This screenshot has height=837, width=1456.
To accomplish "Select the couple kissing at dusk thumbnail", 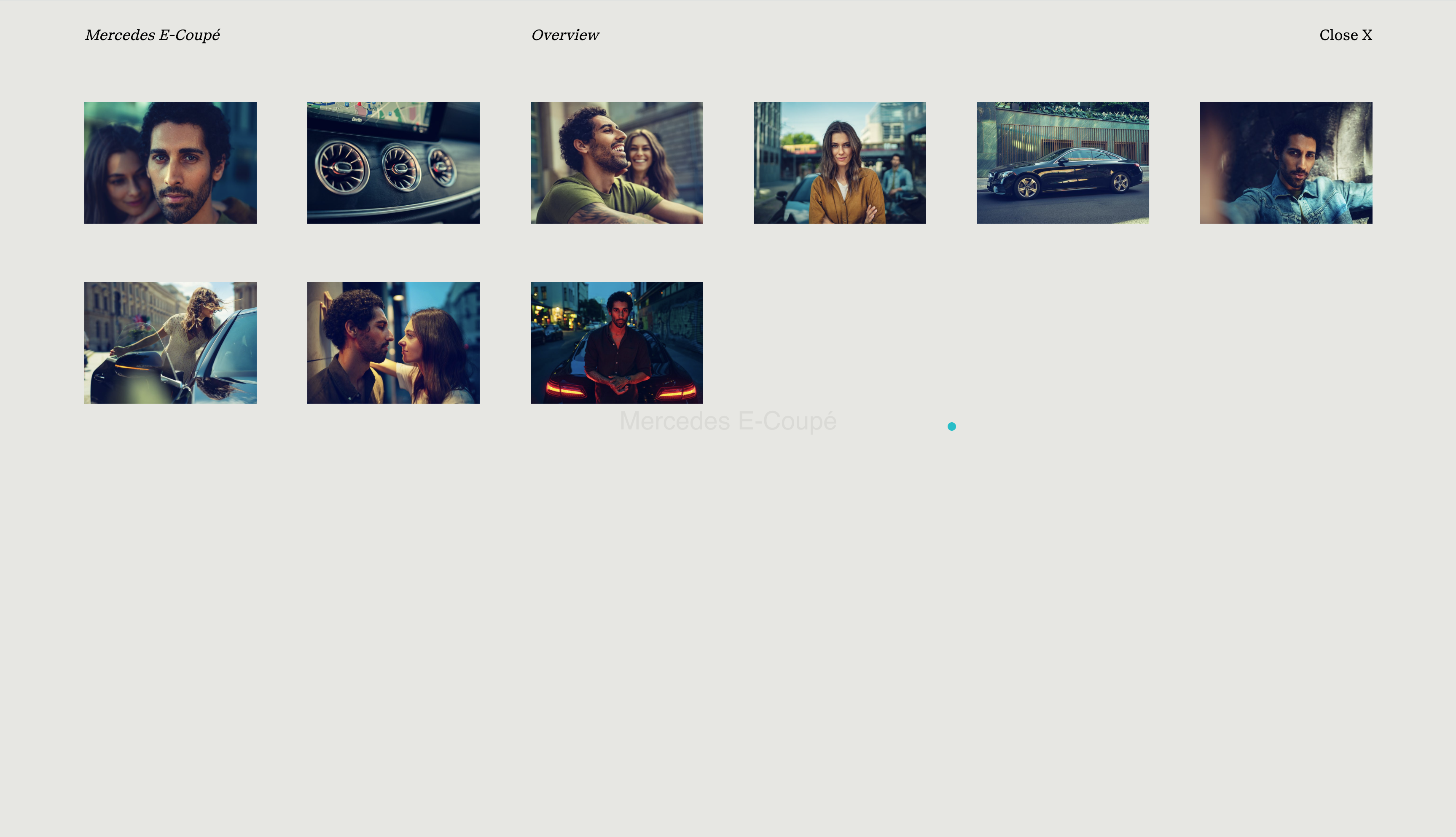I will [x=393, y=343].
